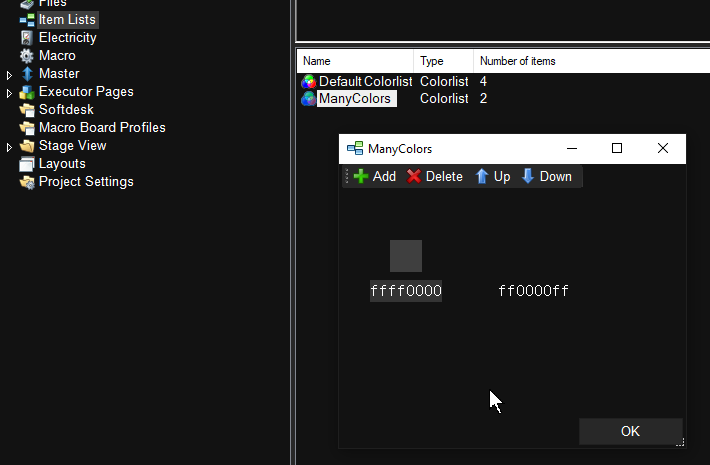Click the Project Settings icon
This screenshot has width=710, height=465.
[x=27, y=182]
